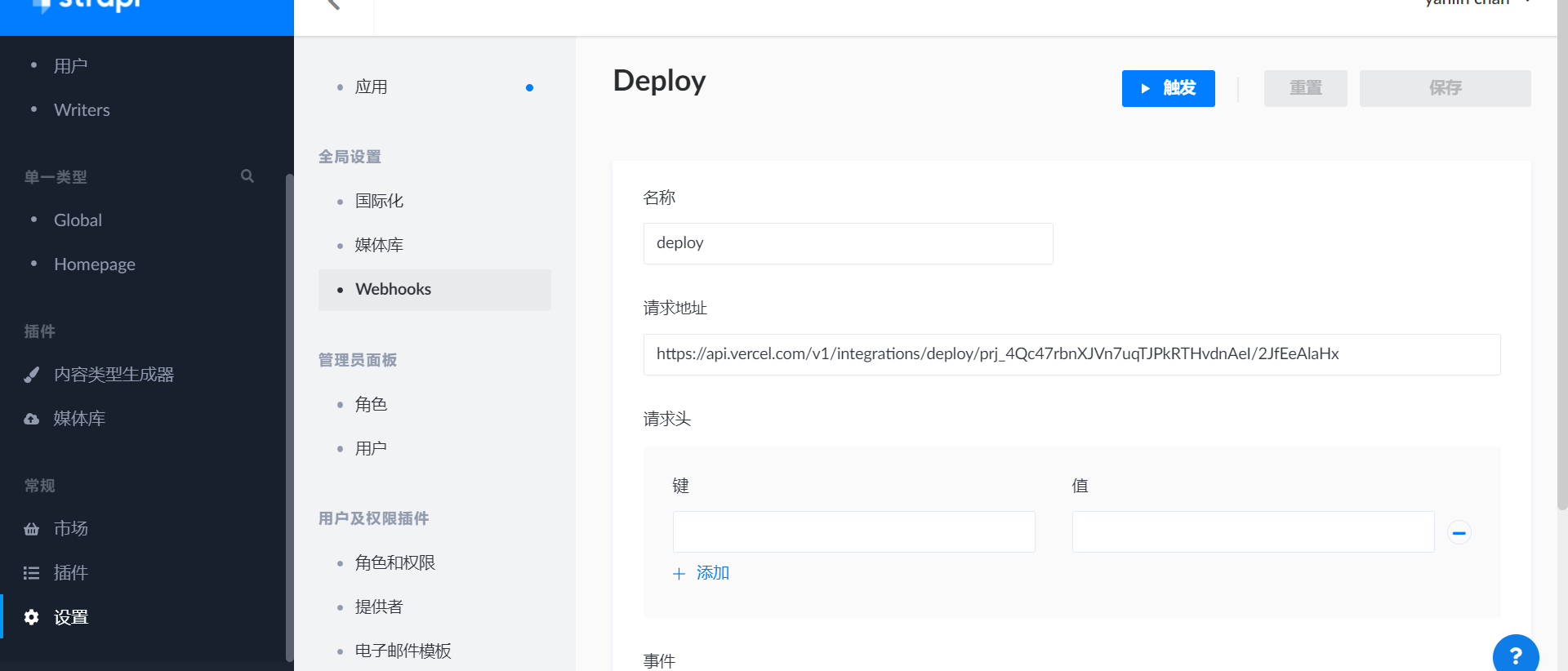Open 内容类型生成器 plugin
1568x671 pixels.
(114, 375)
